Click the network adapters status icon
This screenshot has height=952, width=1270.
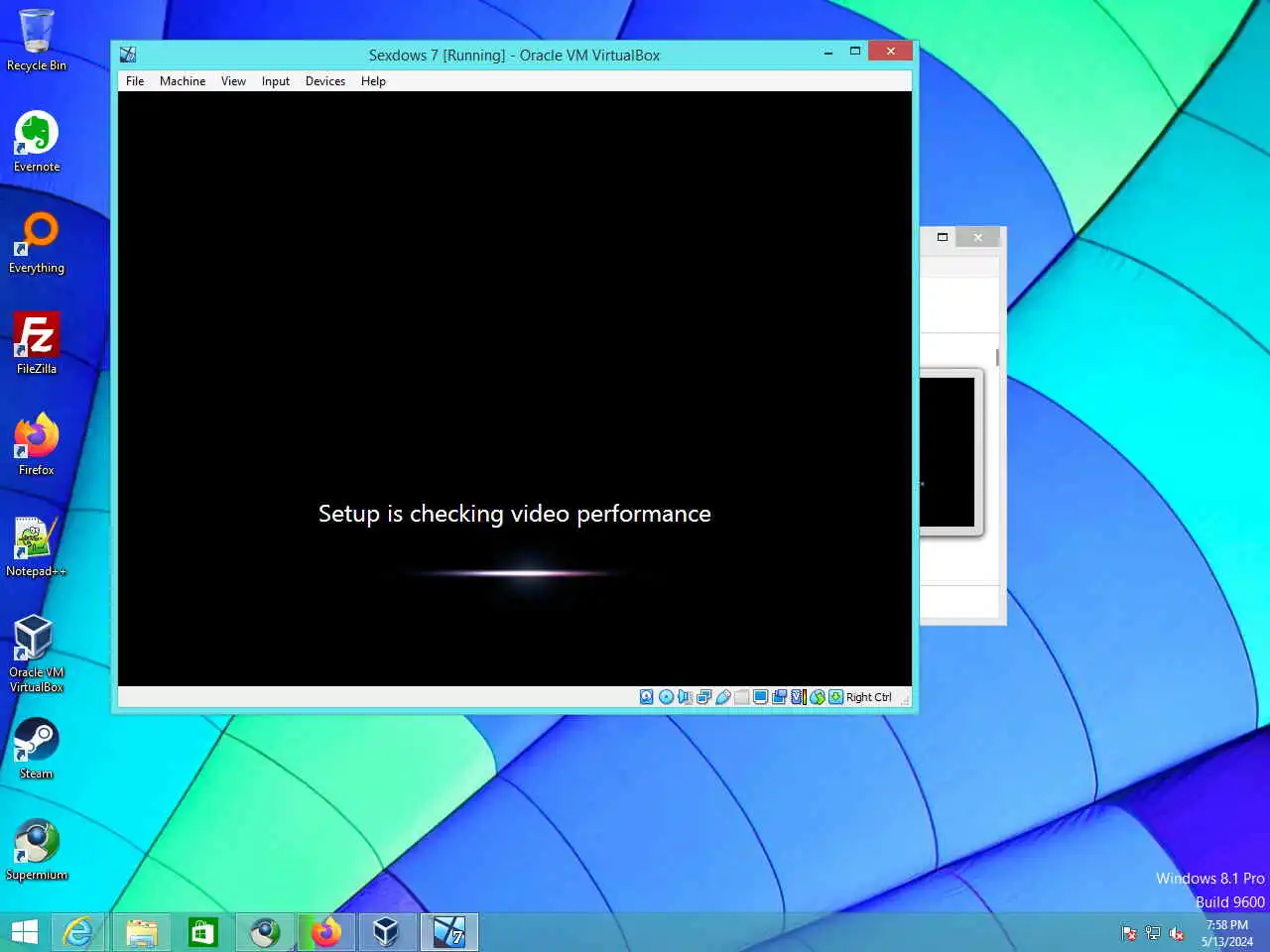tap(704, 697)
